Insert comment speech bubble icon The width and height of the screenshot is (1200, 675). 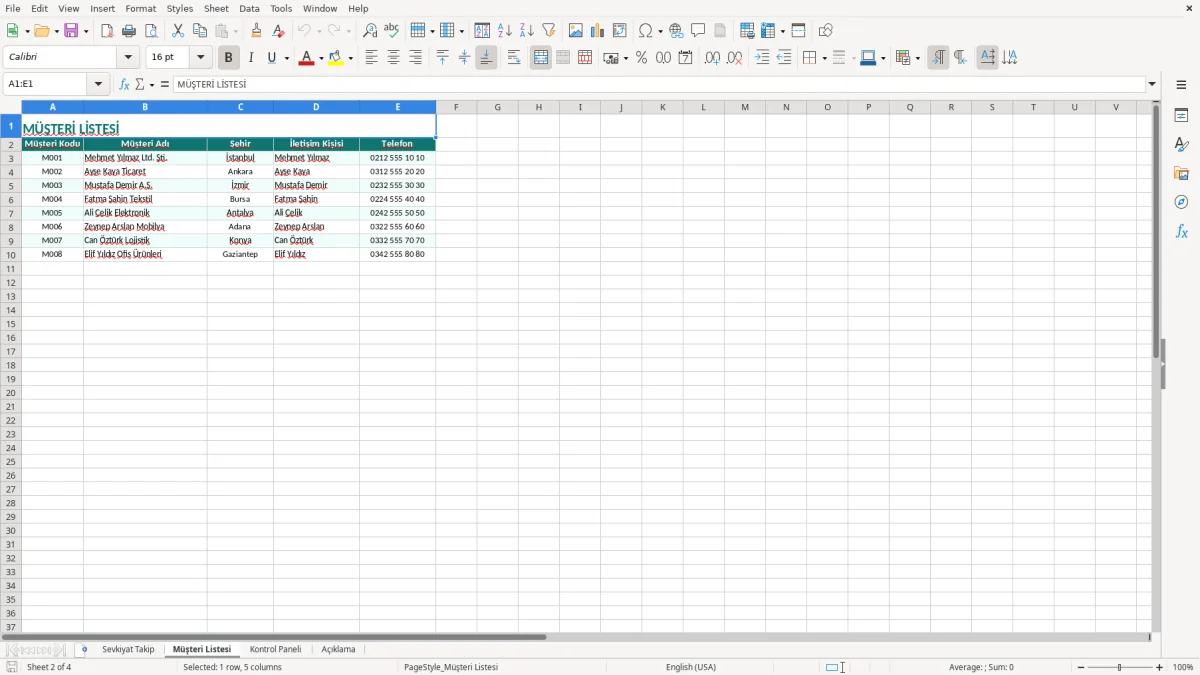[698, 31]
